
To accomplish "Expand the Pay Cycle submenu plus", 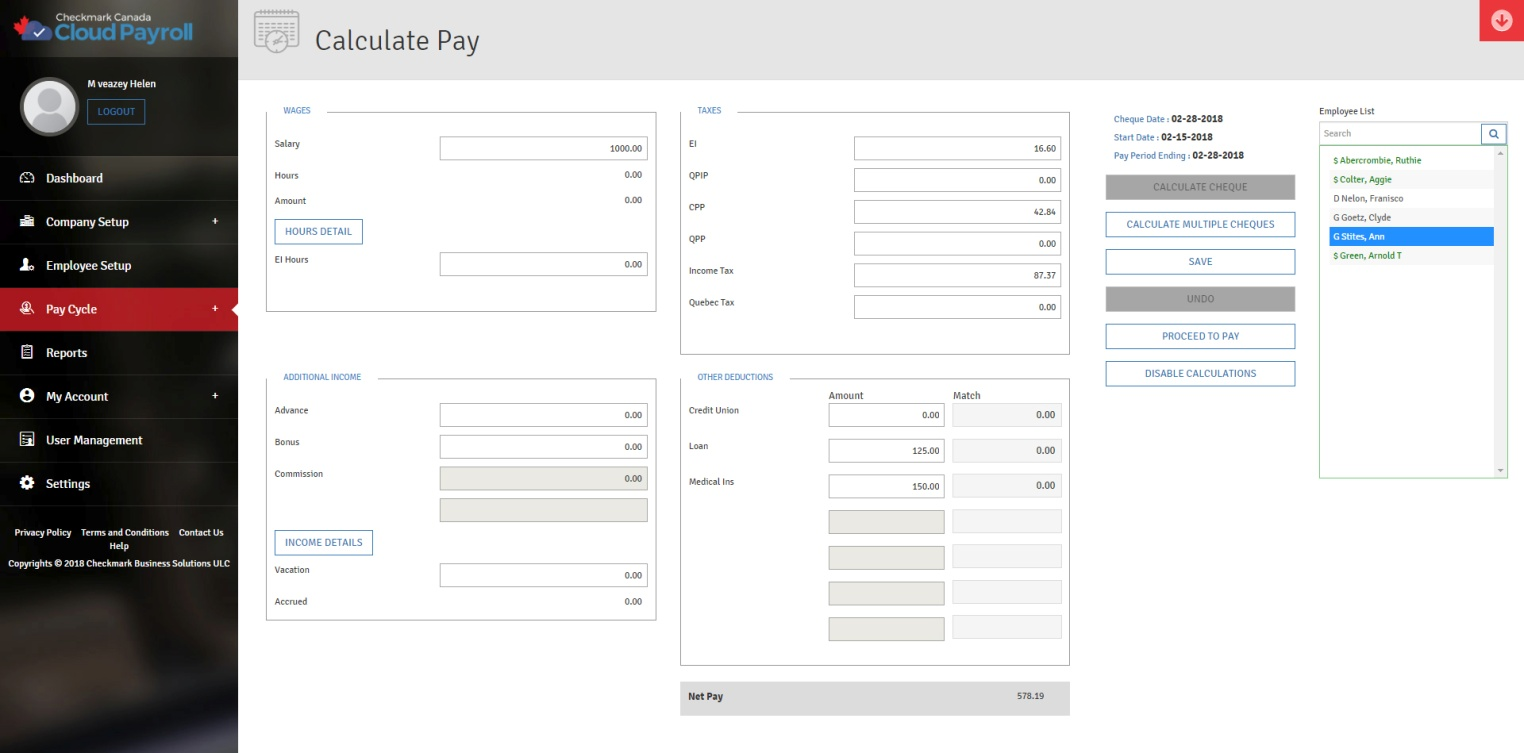I will click(214, 309).
